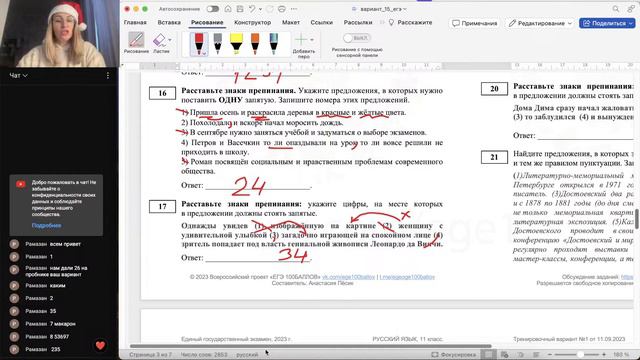Open the Редактирование mode dropdown

pos(540,23)
